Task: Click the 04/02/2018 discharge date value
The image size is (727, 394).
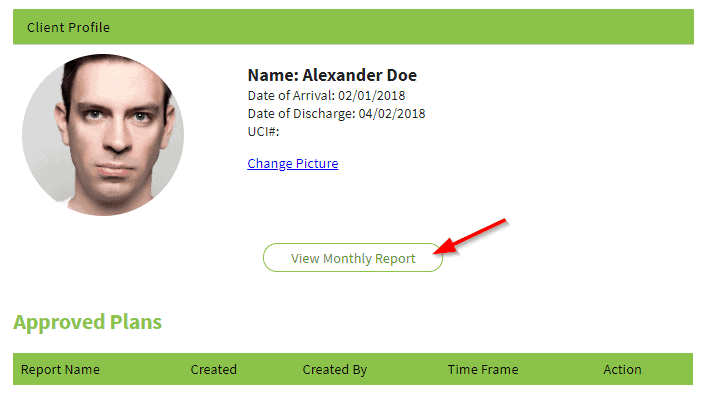Action: 392,114
